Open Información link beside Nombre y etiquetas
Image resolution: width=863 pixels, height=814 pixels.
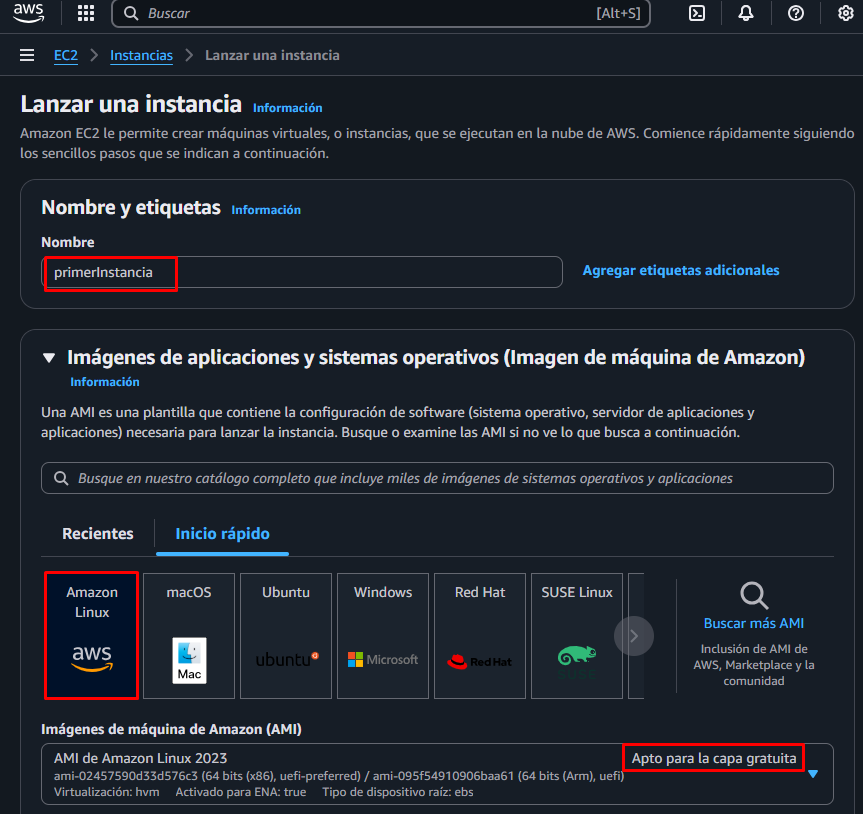(266, 210)
